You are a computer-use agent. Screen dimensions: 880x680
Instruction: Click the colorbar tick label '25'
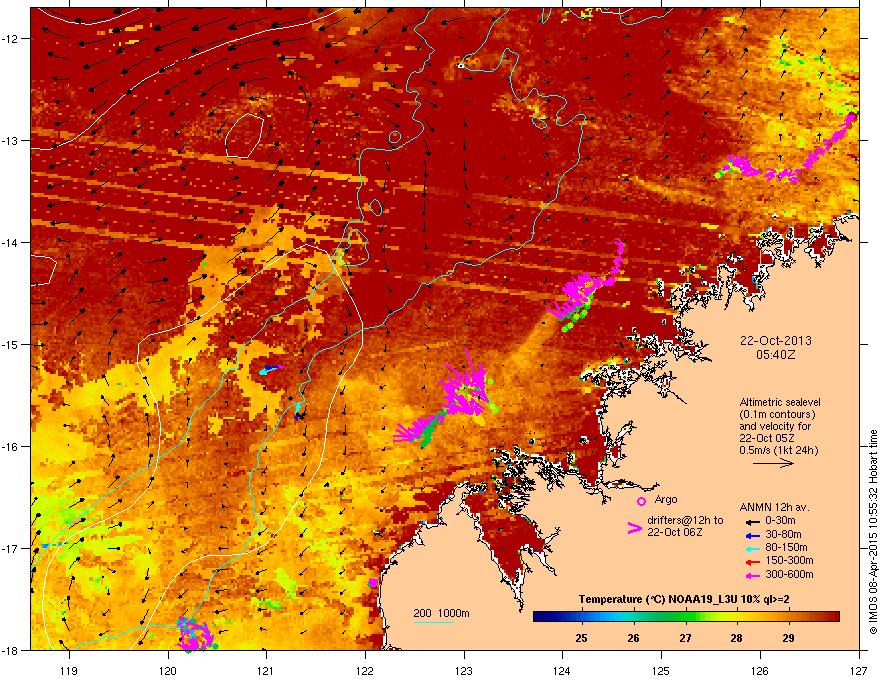pyautogui.click(x=581, y=638)
